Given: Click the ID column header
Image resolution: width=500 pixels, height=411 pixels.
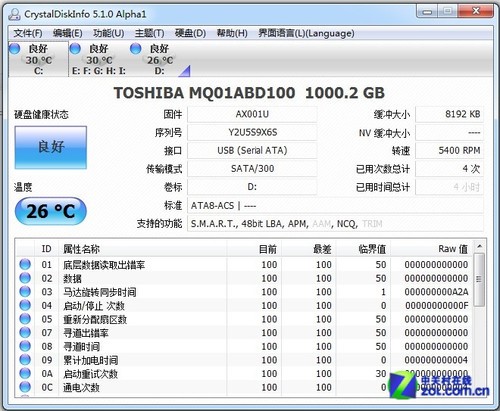Looking at the screenshot, I should pyautogui.click(x=46, y=249).
